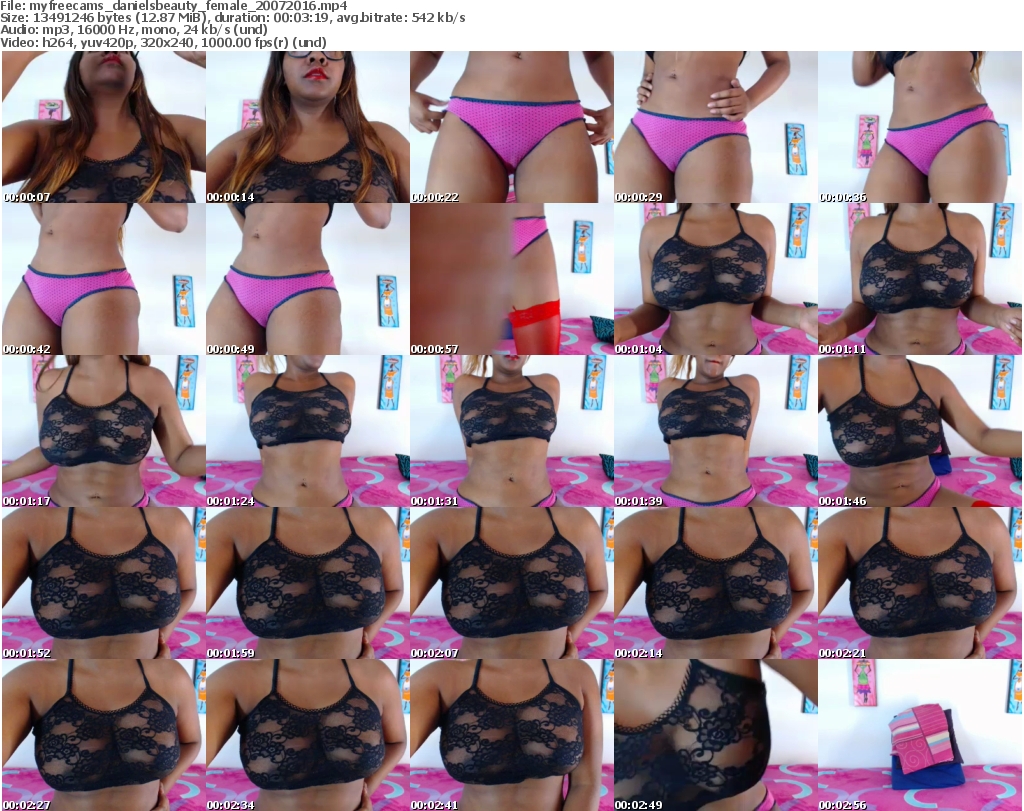Pick the thumbnail labeled 00:01:04
1024x811 pixels.
(715, 279)
